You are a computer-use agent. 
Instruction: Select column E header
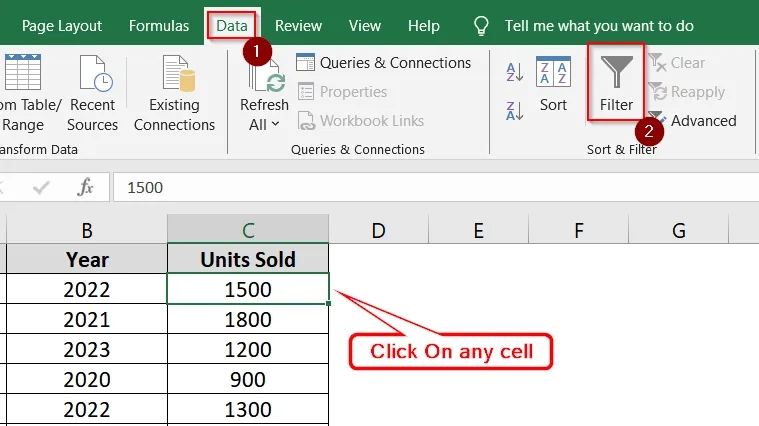pyautogui.click(x=479, y=230)
